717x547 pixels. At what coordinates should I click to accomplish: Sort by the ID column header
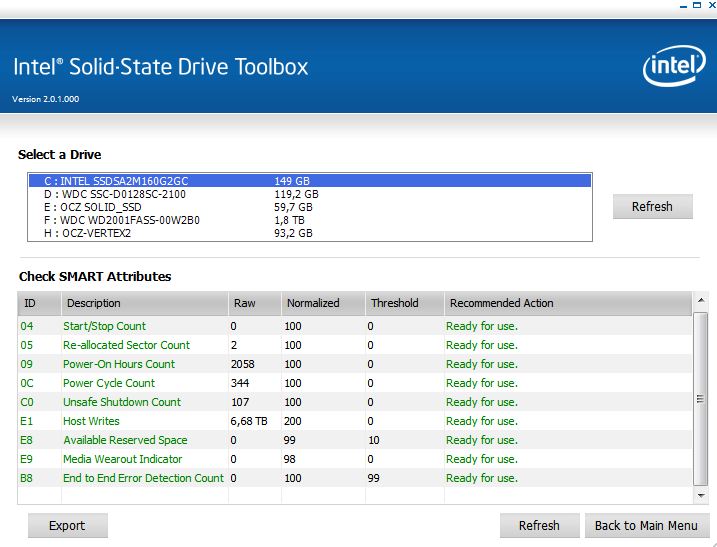pos(39,303)
